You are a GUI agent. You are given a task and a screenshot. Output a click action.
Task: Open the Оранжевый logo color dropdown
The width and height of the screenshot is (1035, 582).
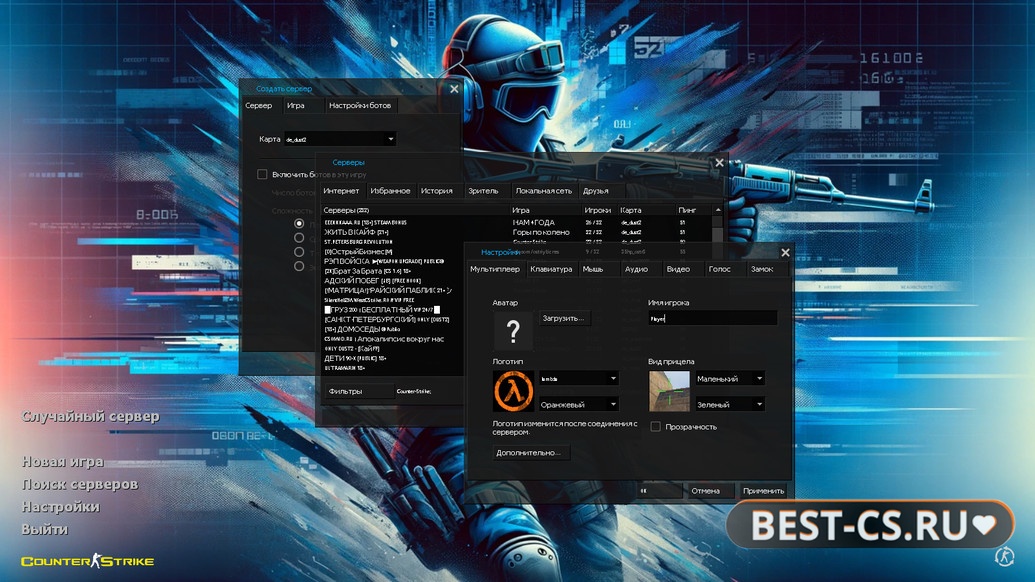click(x=579, y=404)
